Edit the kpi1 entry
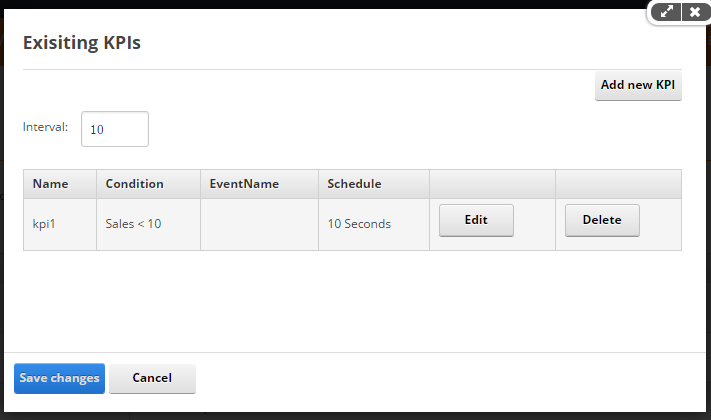 476,220
